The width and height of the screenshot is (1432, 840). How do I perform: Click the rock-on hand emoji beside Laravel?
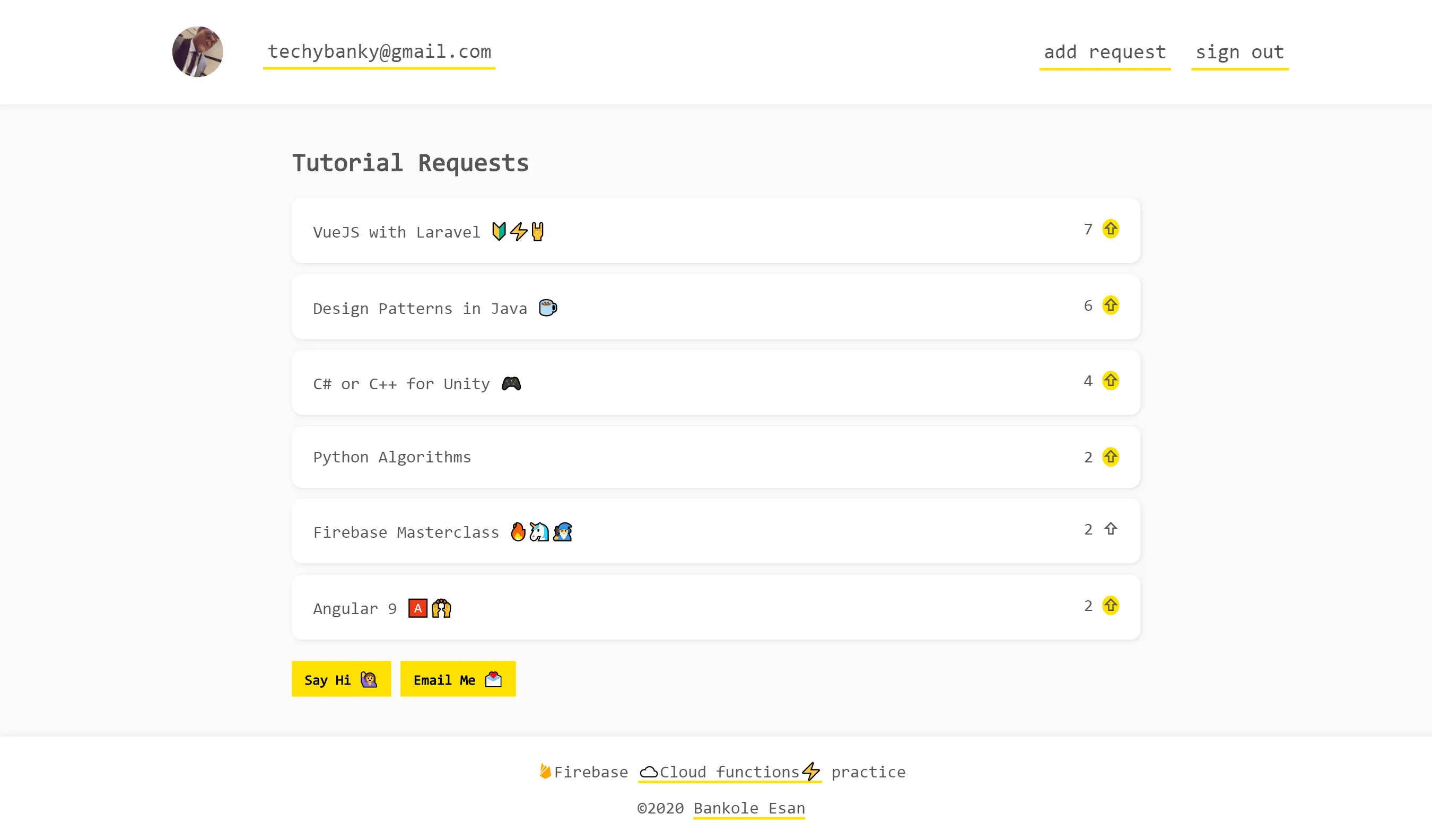[x=538, y=231]
